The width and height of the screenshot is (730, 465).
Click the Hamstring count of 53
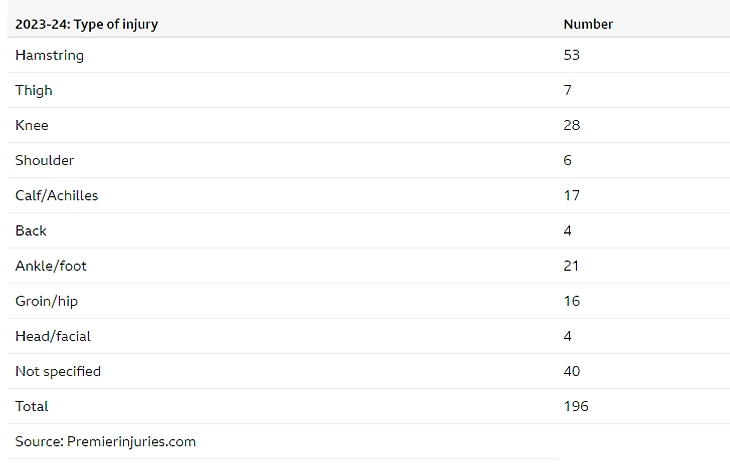(571, 55)
